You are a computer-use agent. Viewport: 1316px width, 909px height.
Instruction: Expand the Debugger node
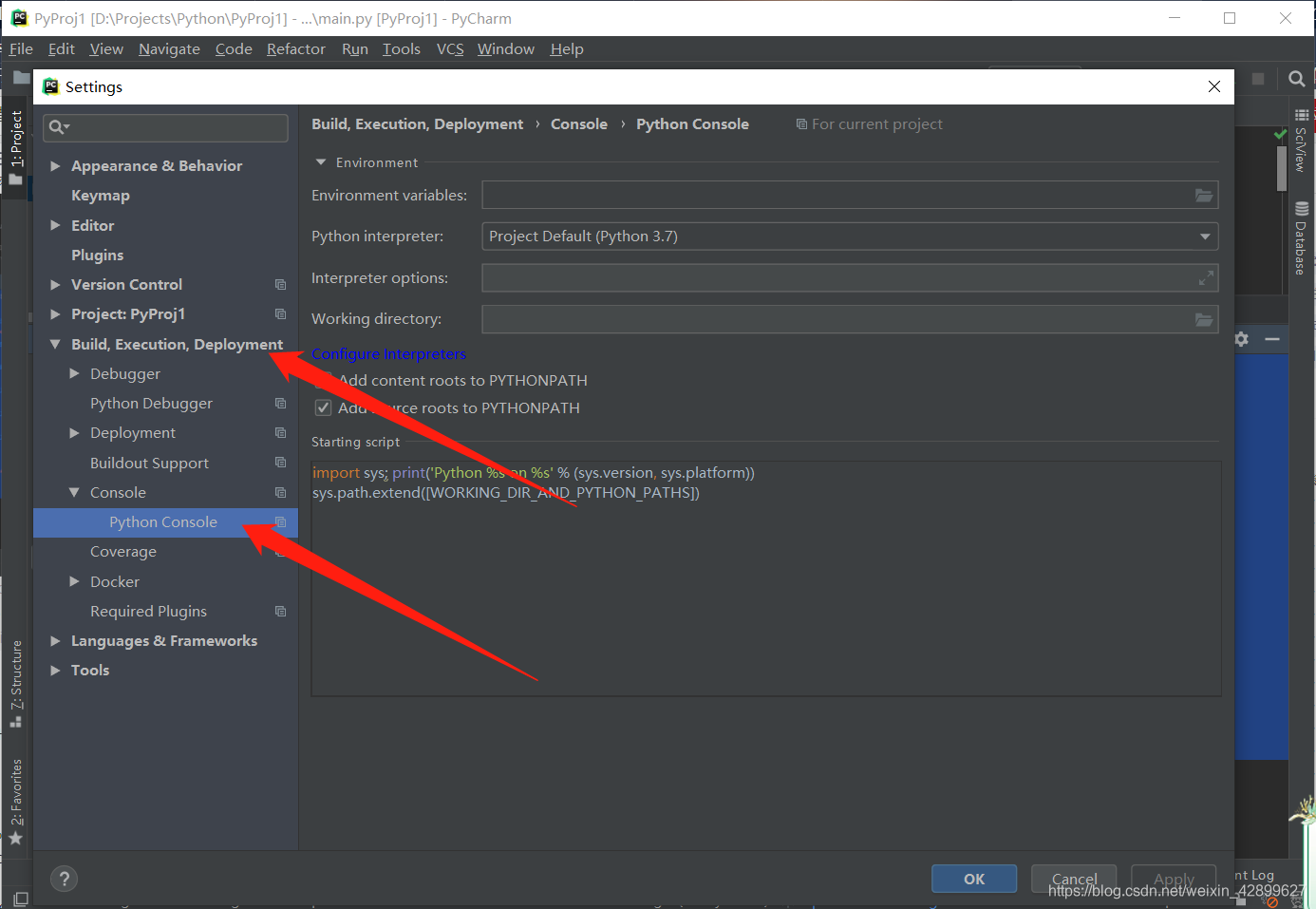[x=74, y=374]
